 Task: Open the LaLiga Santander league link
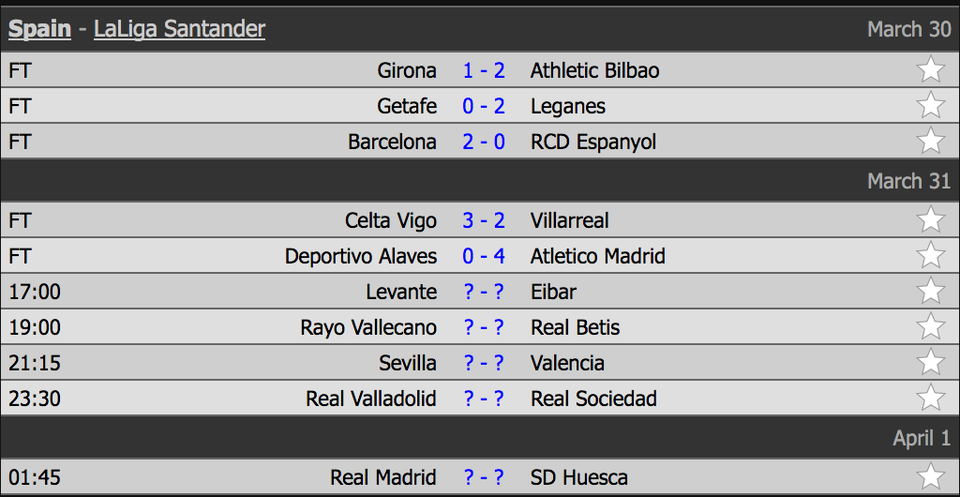pos(179,29)
